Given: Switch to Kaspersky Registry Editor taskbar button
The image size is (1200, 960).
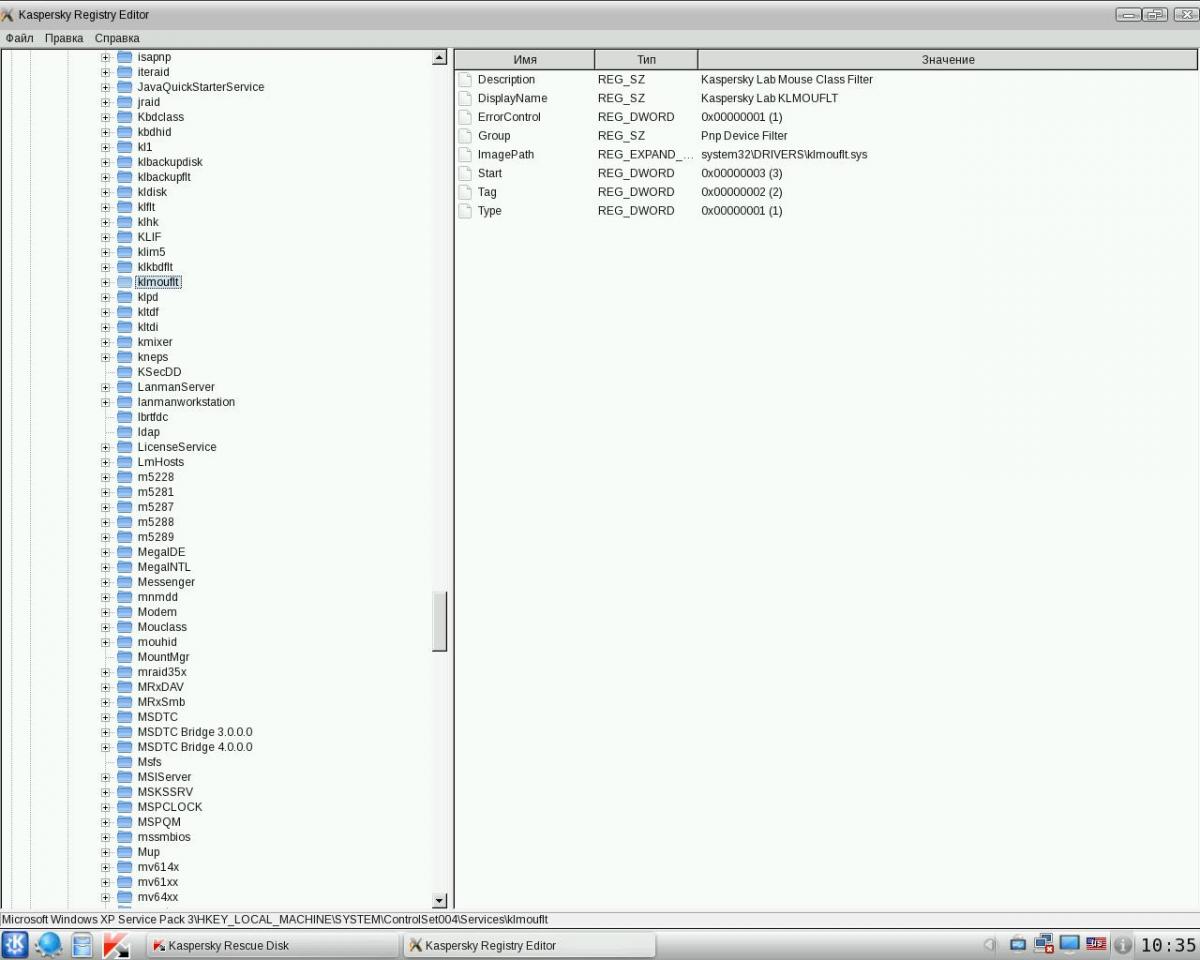Looking at the screenshot, I should coord(529,945).
